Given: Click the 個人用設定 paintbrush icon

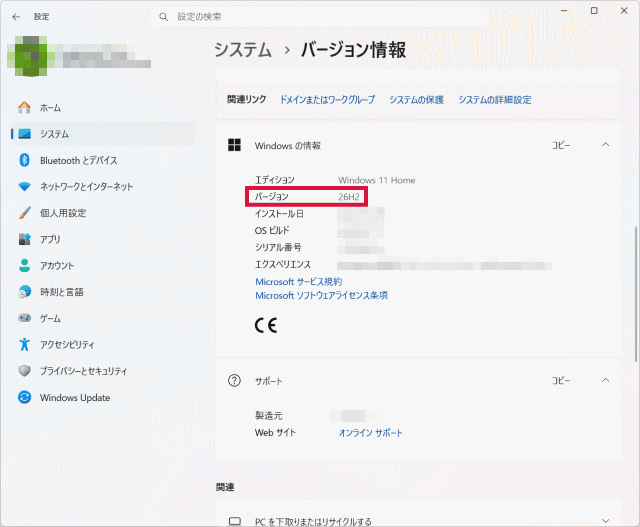Looking at the screenshot, I should pyautogui.click(x=24, y=213).
